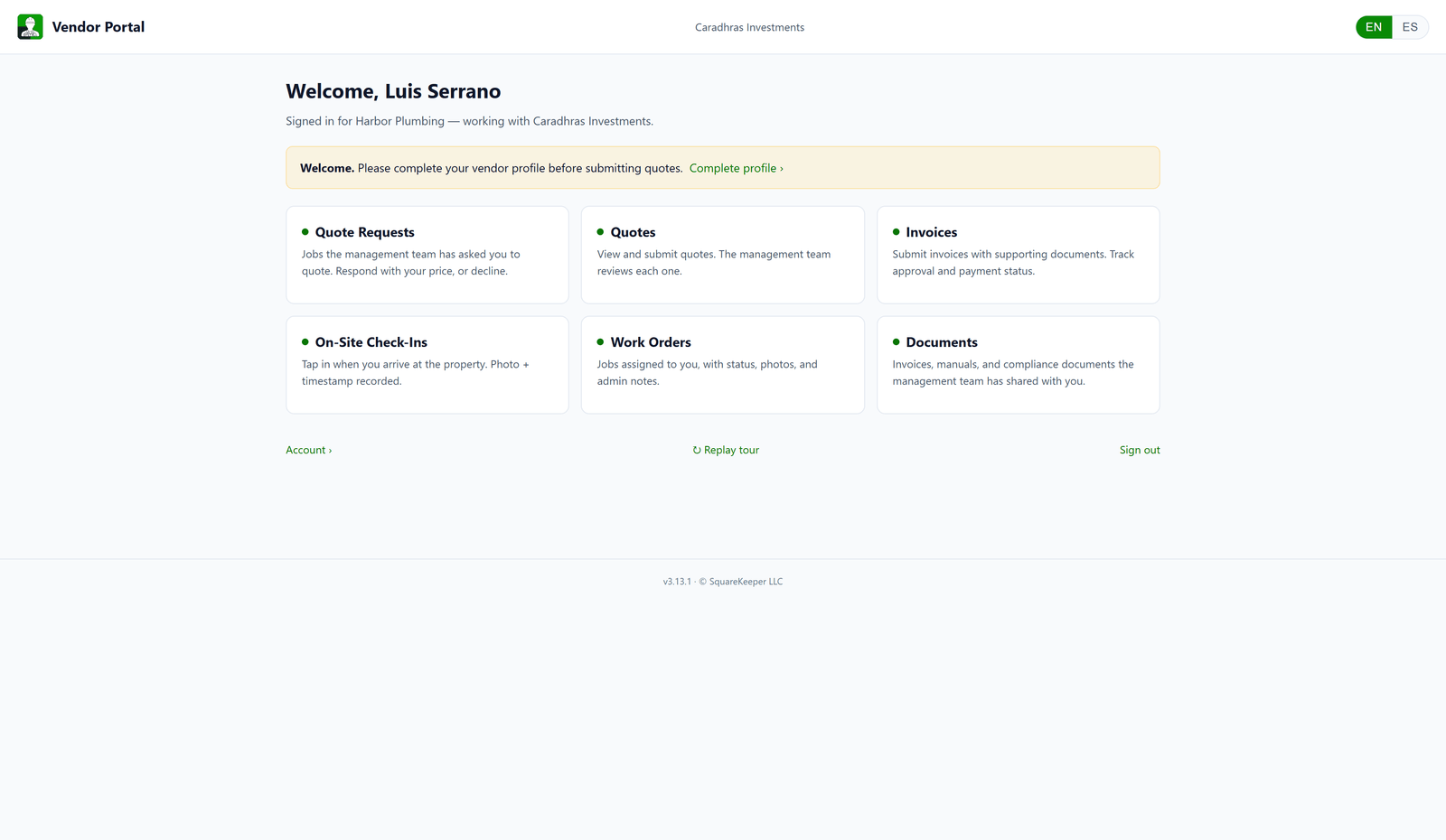
Task: Switch language to ES
Action: click(1410, 27)
